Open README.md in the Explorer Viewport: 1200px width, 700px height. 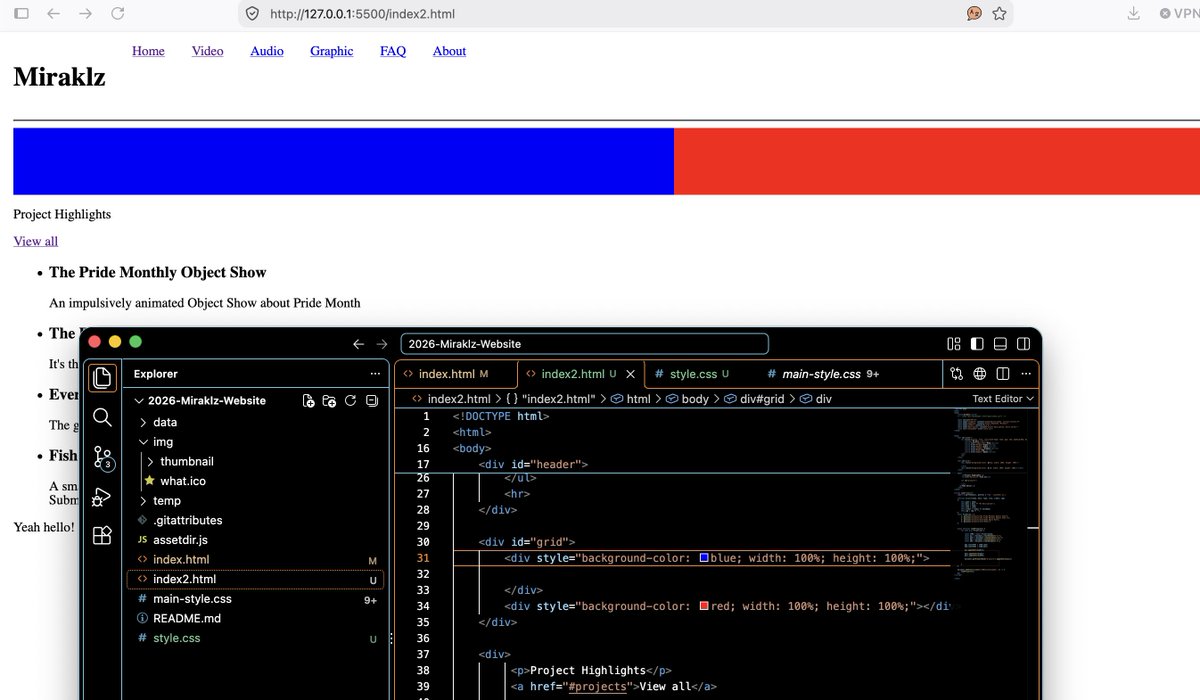coord(187,618)
